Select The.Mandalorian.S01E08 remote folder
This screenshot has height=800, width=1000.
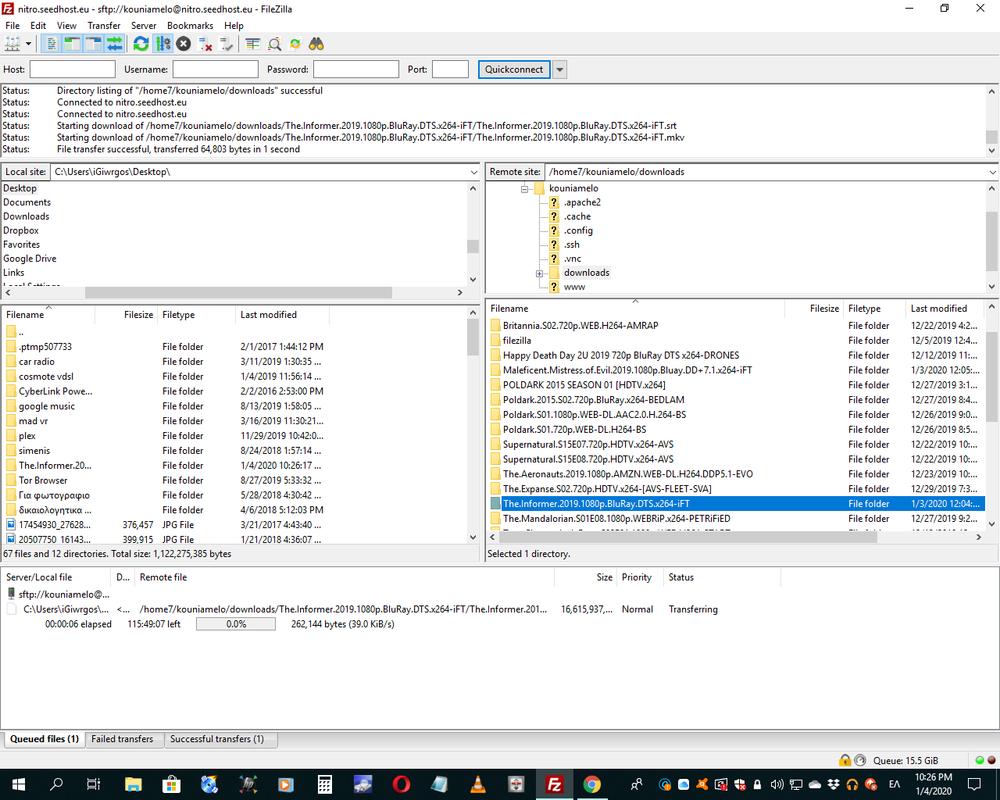coord(616,519)
